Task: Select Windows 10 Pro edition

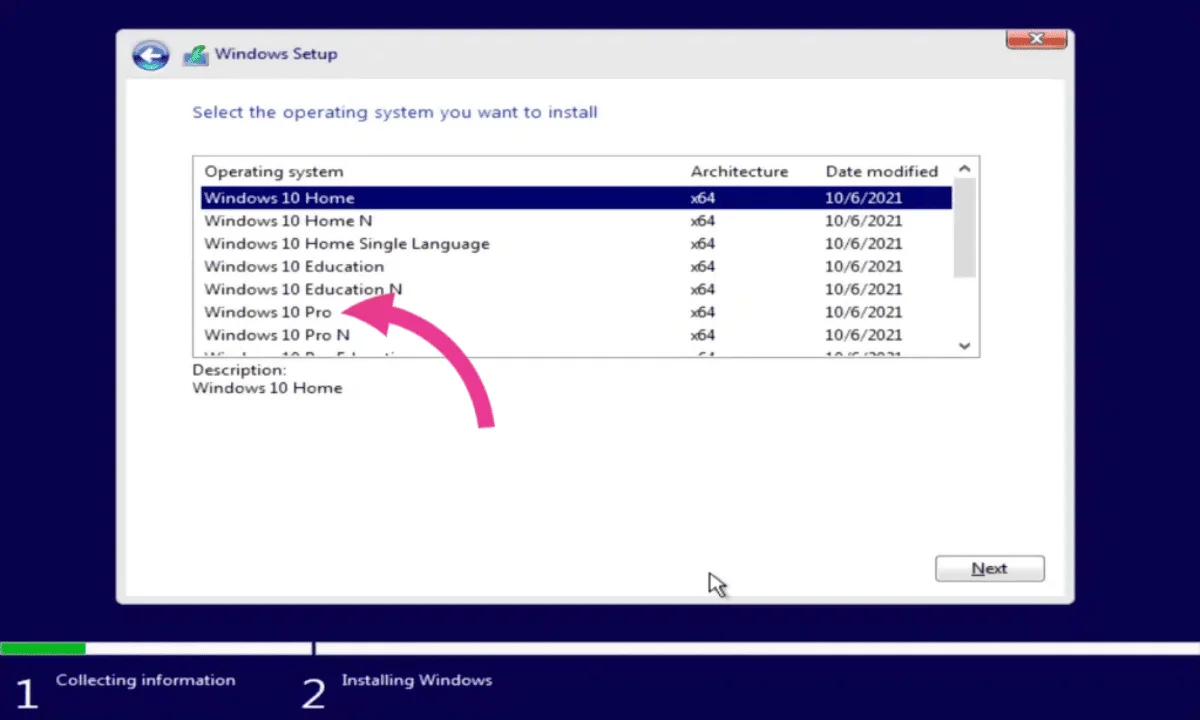Action: point(576,313)
